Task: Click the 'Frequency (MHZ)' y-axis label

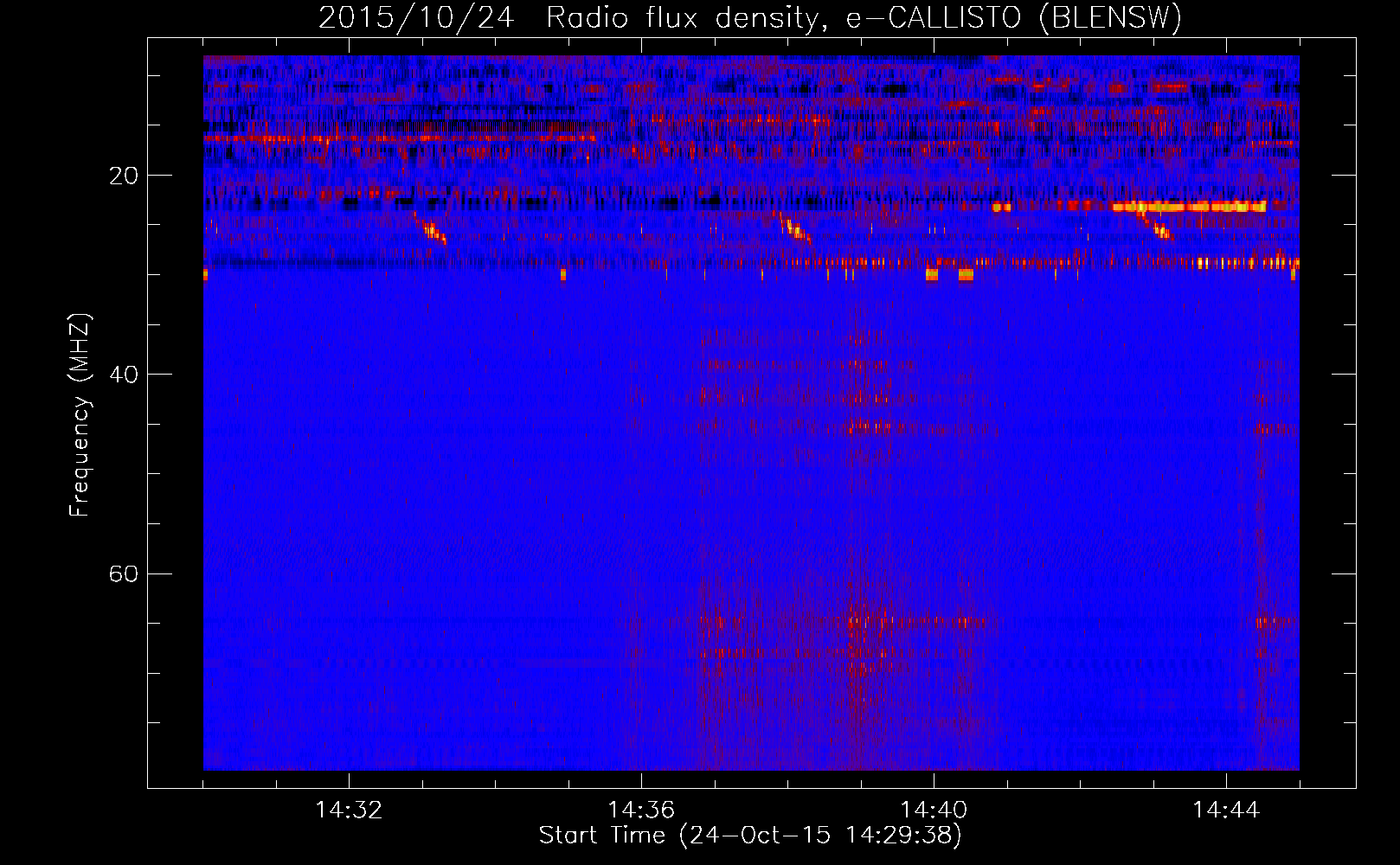Action: coord(80,415)
